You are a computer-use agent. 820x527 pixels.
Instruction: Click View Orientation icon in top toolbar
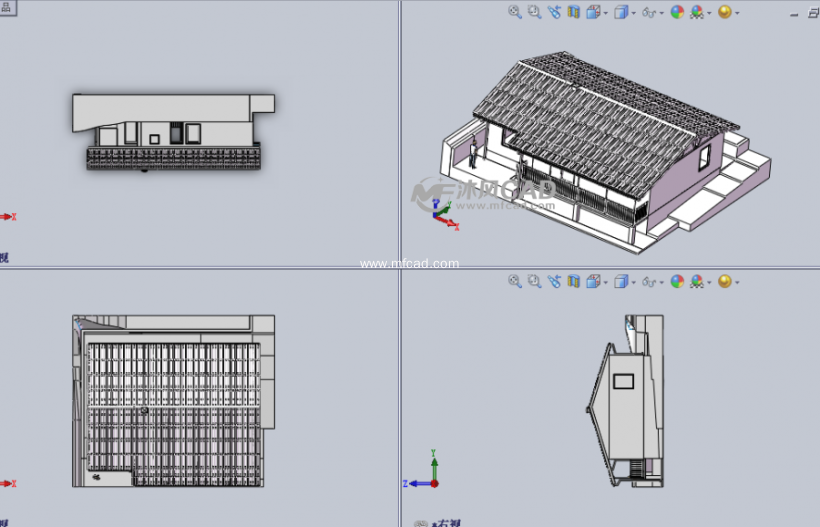pyautogui.click(x=593, y=12)
